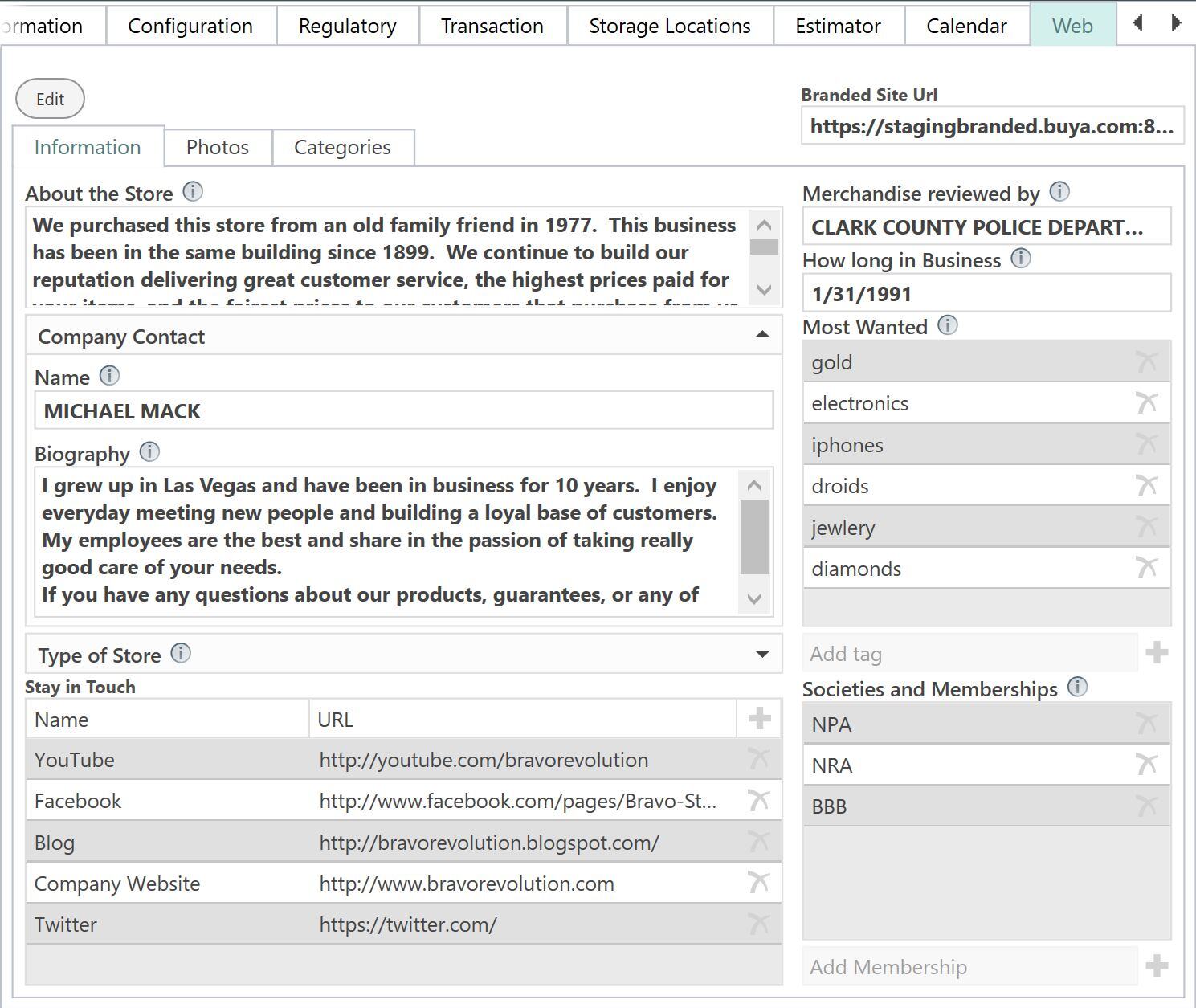
Task: Click the Biography info icon
Action: [149, 452]
